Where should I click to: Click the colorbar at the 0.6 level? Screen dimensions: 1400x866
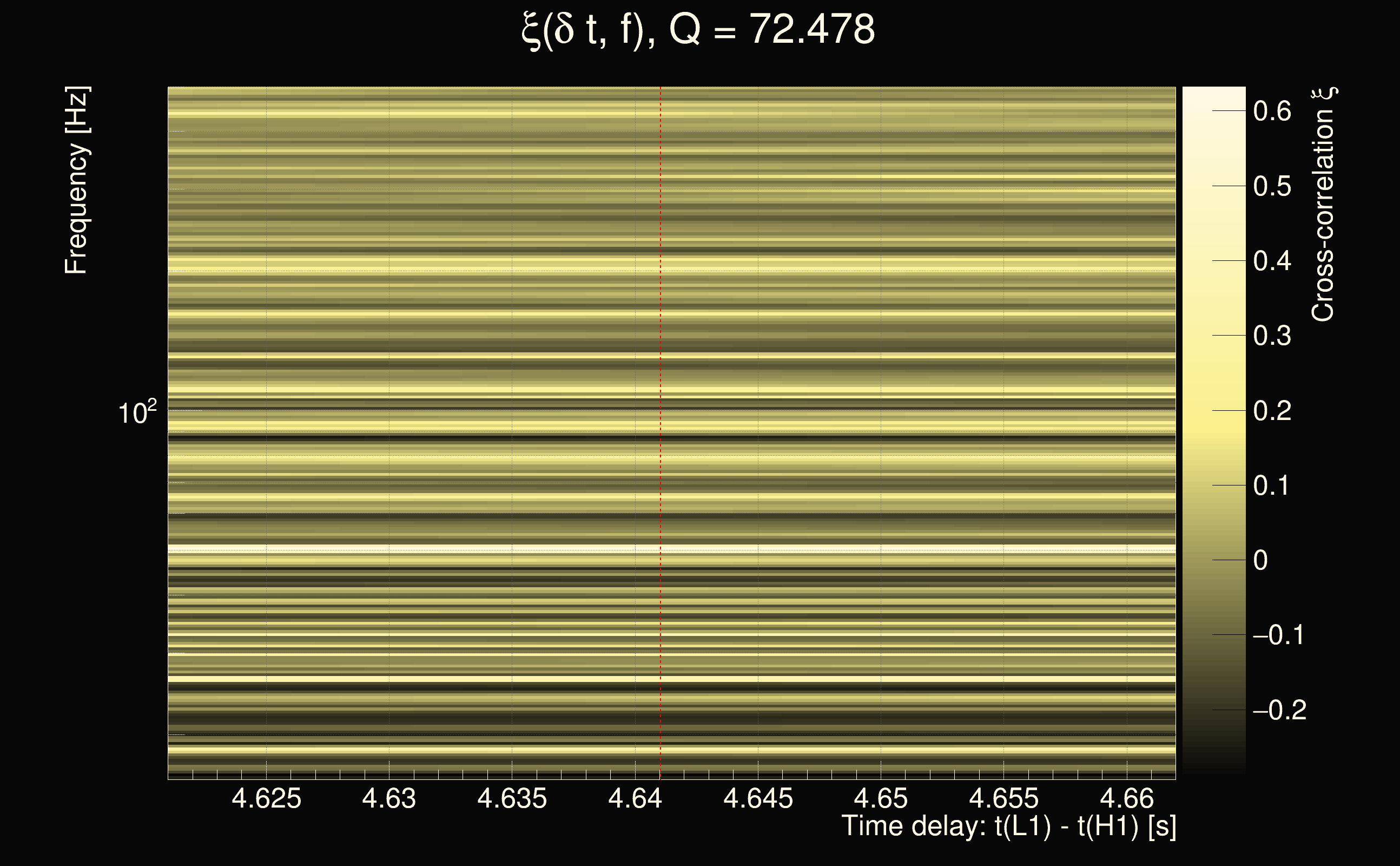tap(1213, 110)
